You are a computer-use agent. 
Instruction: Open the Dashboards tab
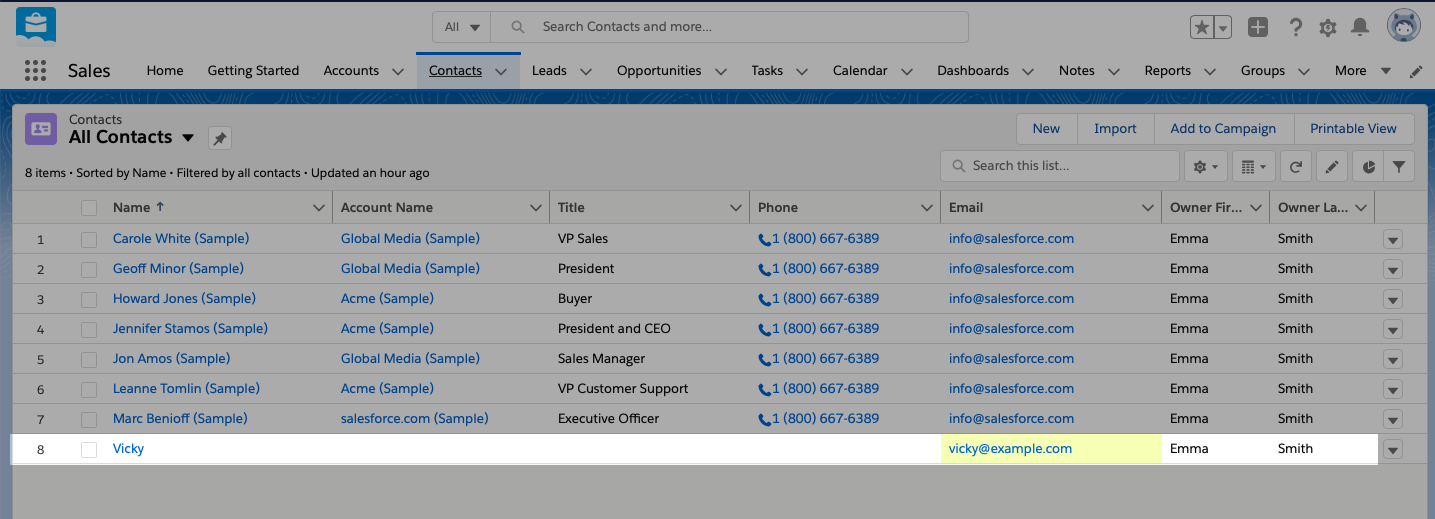[x=973, y=71]
